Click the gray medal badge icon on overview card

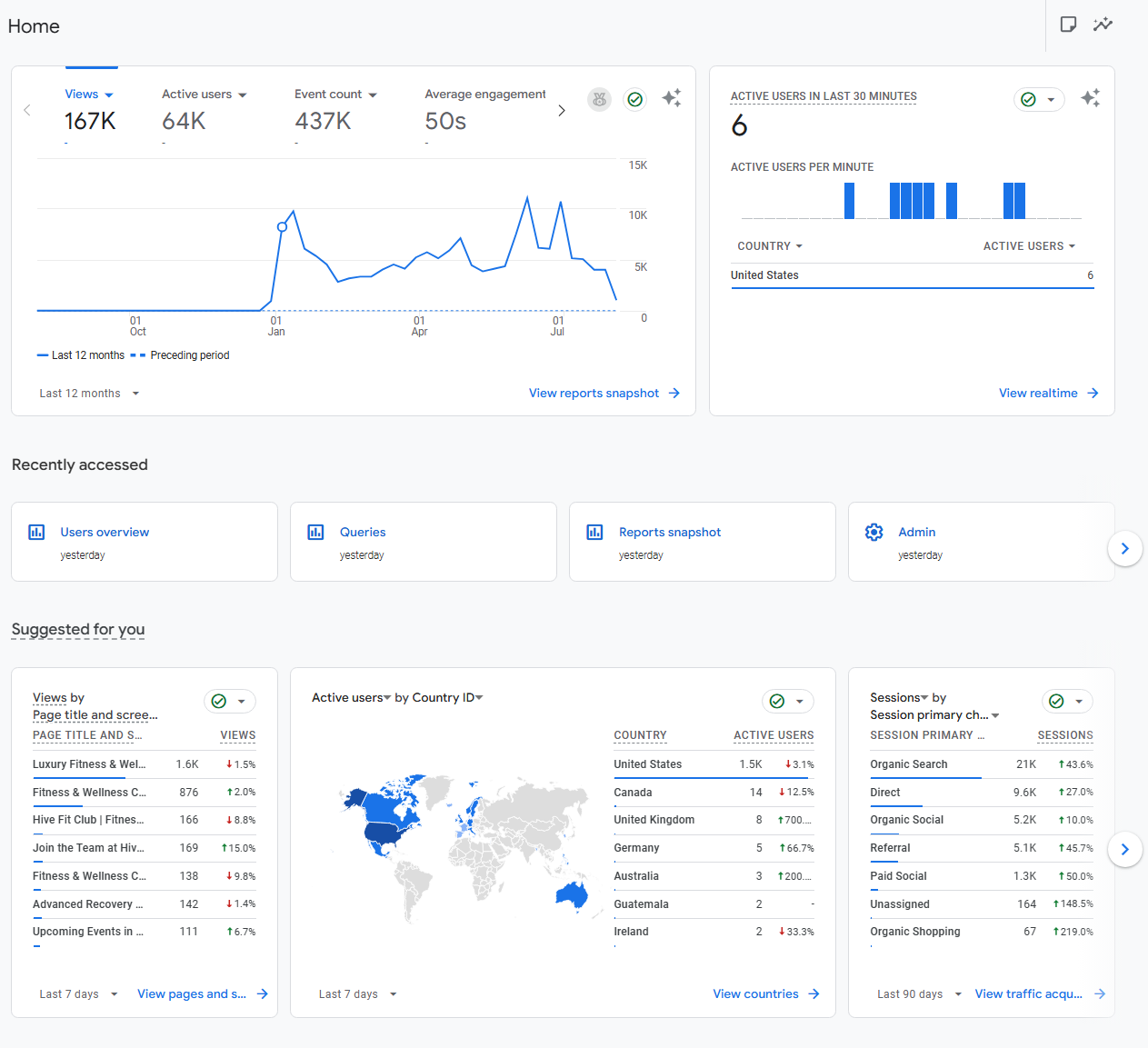point(599,99)
